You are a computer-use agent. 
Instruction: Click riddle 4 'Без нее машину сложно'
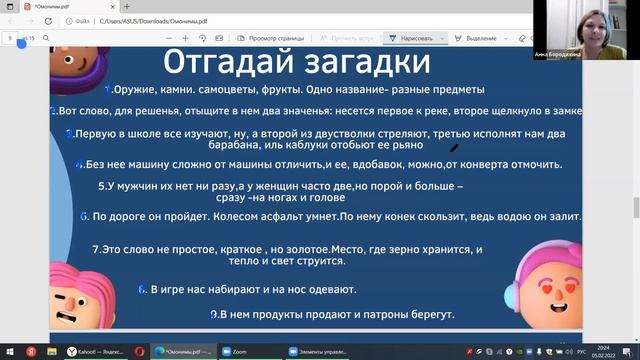click(319, 164)
